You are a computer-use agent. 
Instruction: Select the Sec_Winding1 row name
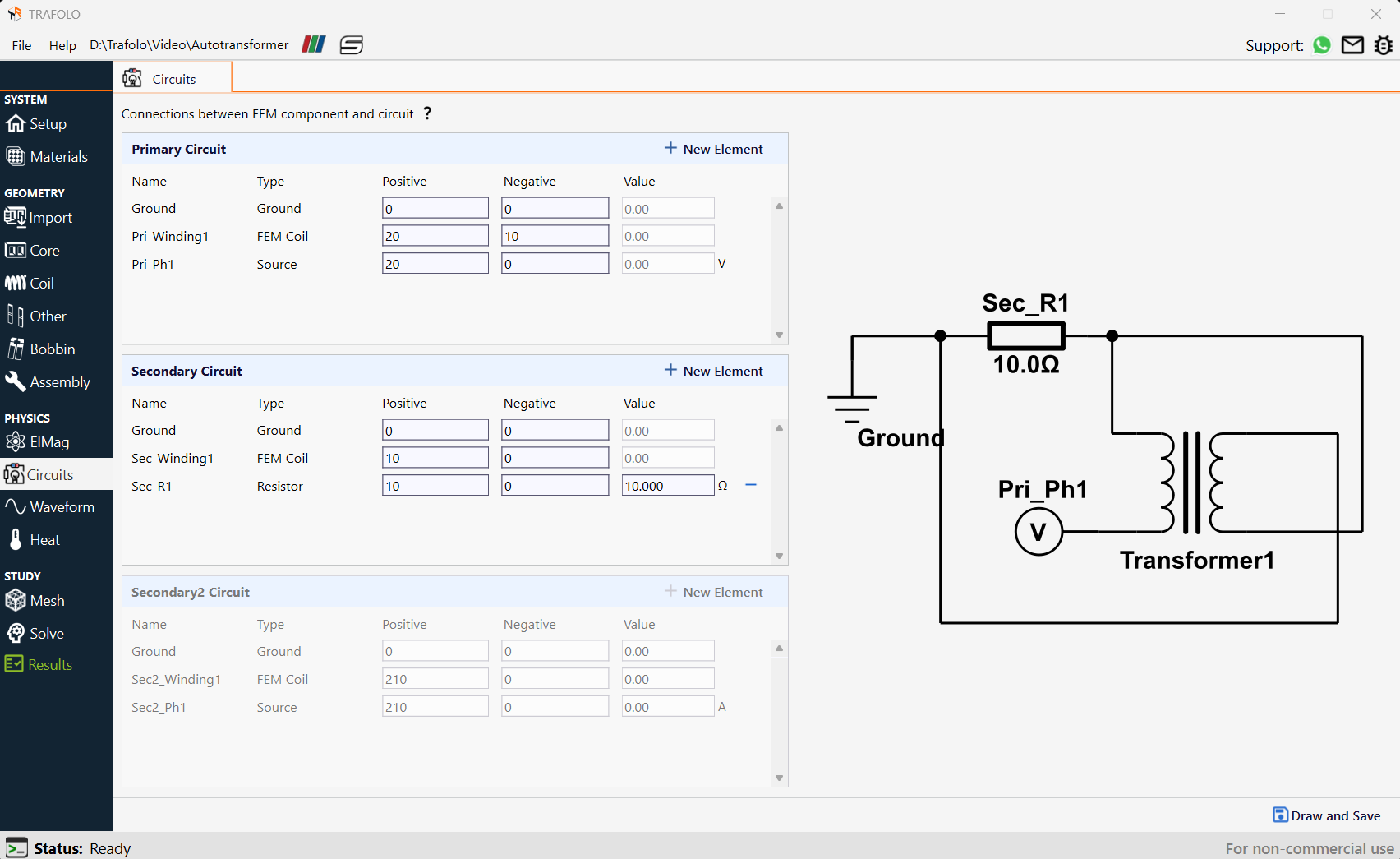(x=173, y=458)
